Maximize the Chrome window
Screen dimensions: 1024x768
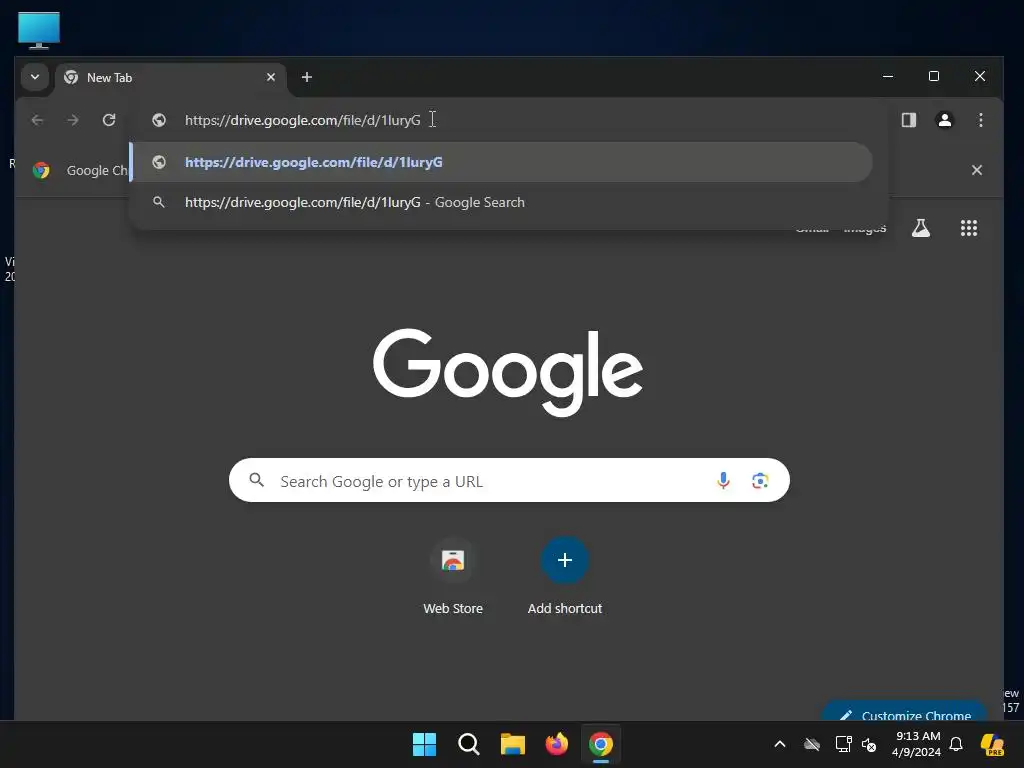tap(934, 76)
